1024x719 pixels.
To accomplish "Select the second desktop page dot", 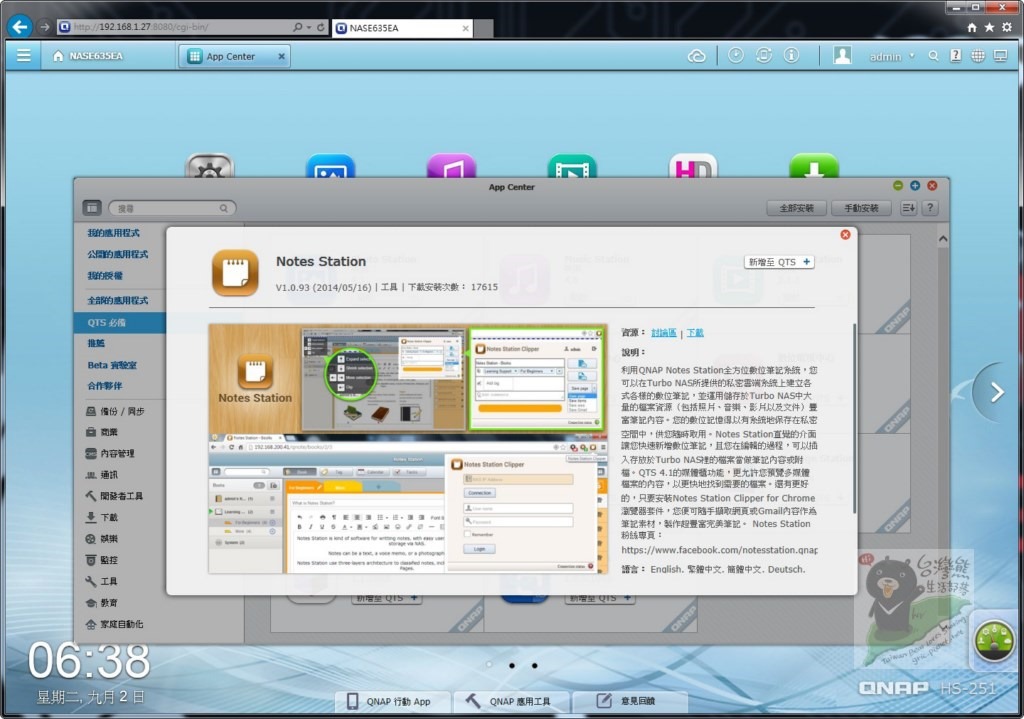I will click(511, 665).
